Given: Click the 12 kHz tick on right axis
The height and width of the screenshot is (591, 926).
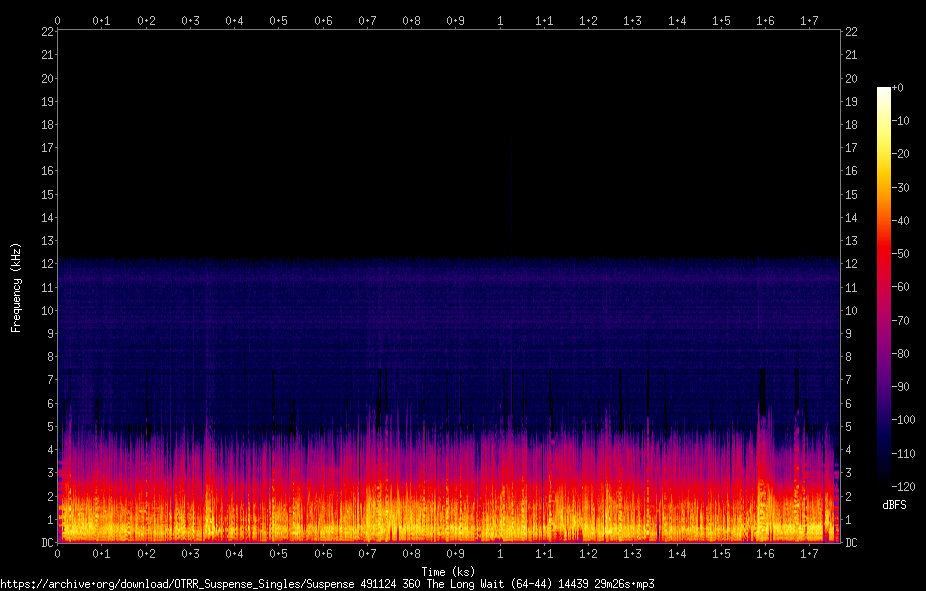Looking at the screenshot, I should point(851,264).
